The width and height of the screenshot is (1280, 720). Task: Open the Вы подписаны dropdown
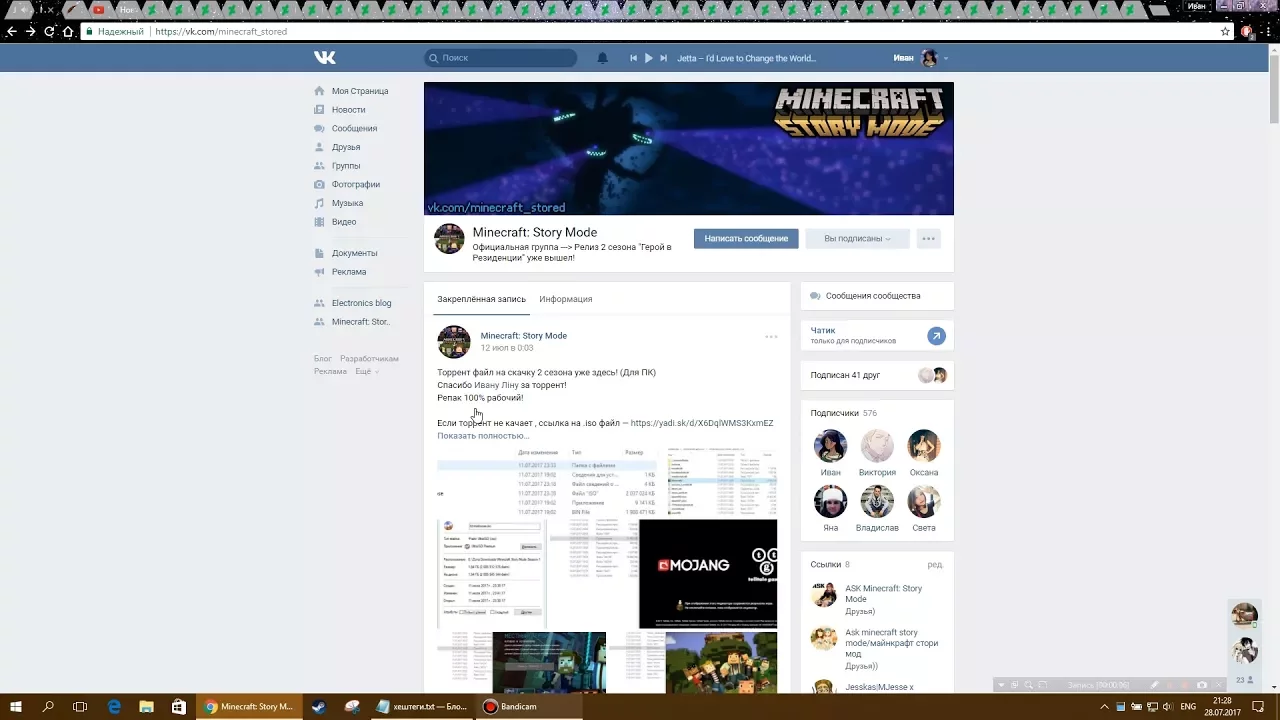[856, 239]
